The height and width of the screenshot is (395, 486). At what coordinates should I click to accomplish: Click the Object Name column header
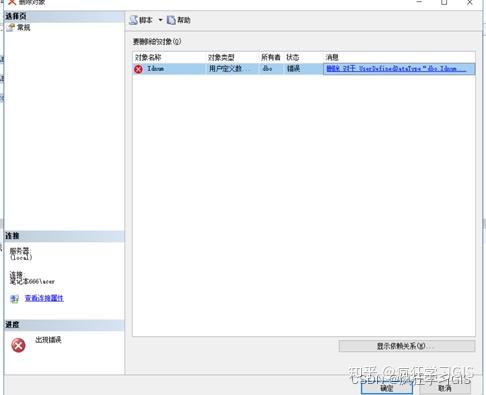(148, 57)
